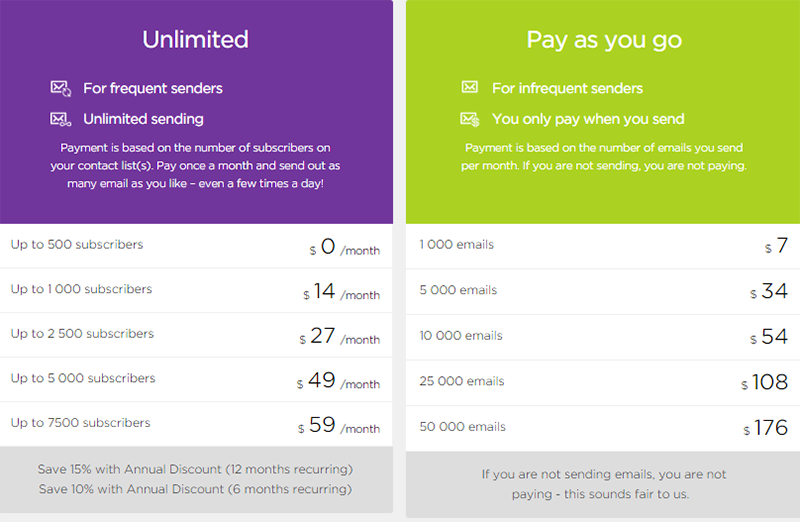
Task: Click the $176 price for 50 000 emails
Action: [766, 428]
